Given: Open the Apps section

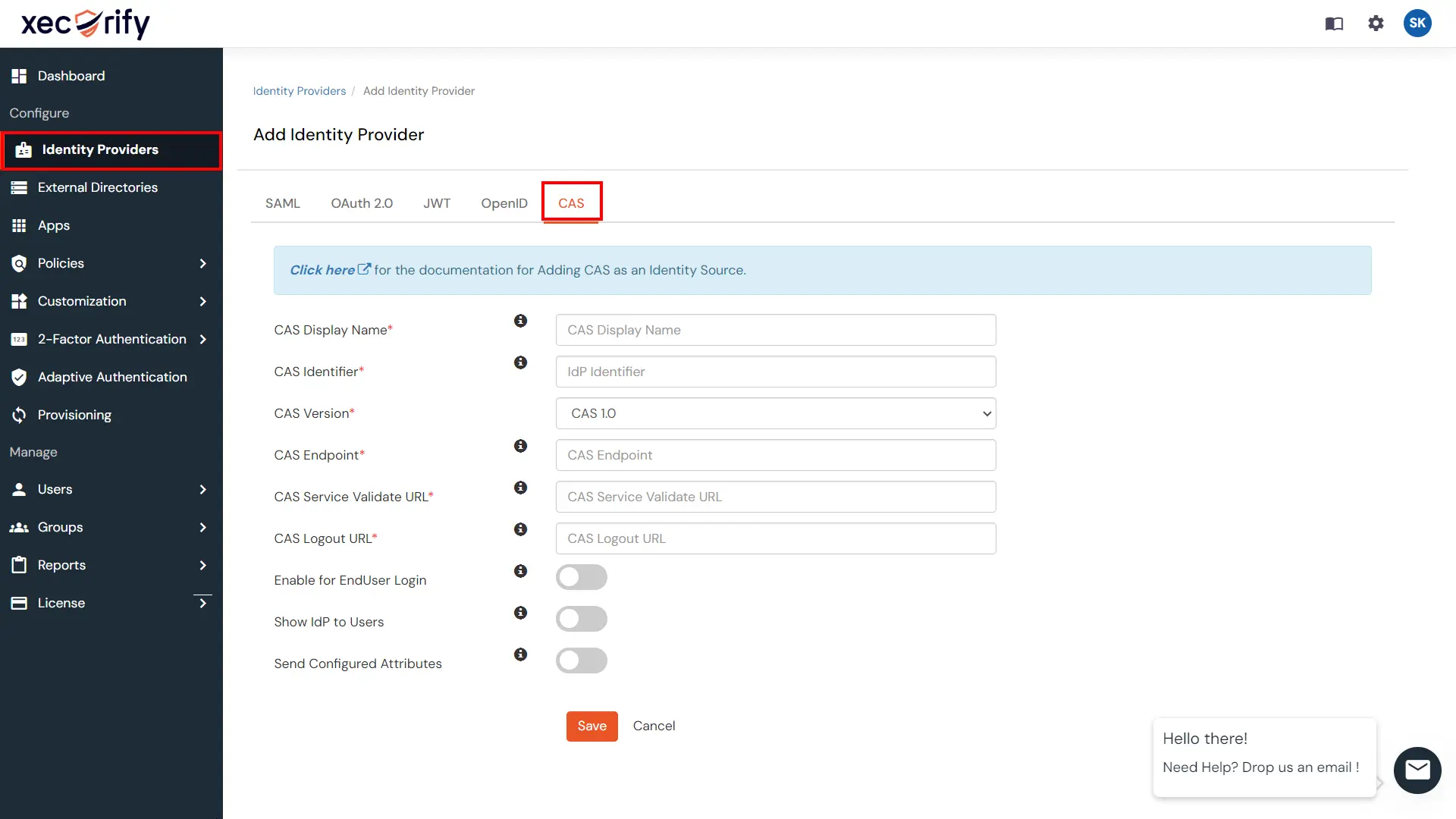Looking at the screenshot, I should coord(53,225).
